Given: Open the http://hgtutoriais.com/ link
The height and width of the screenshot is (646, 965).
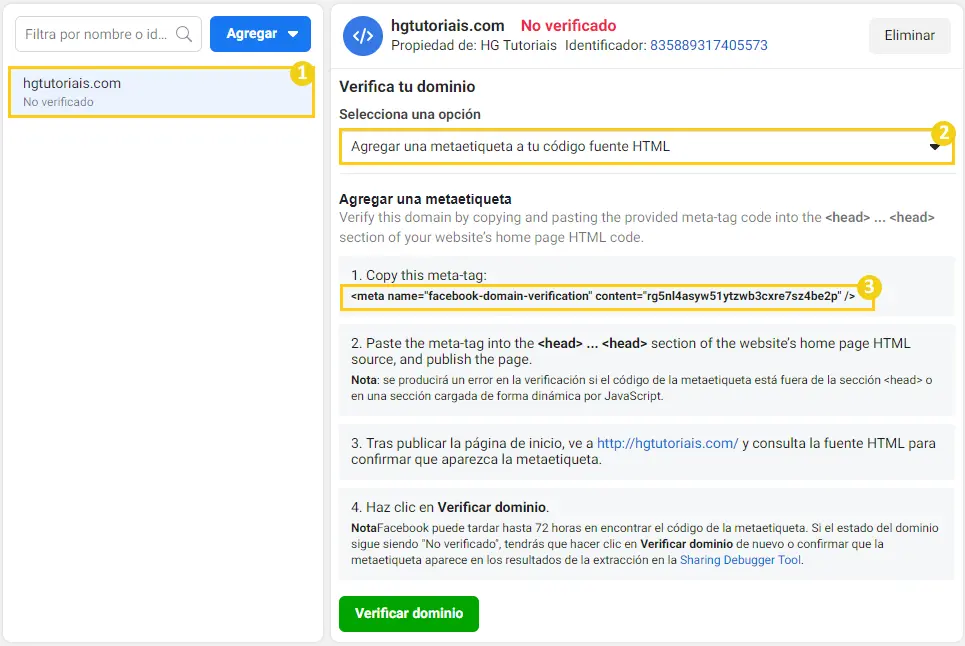Looking at the screenshot, I should coord(667,443).
